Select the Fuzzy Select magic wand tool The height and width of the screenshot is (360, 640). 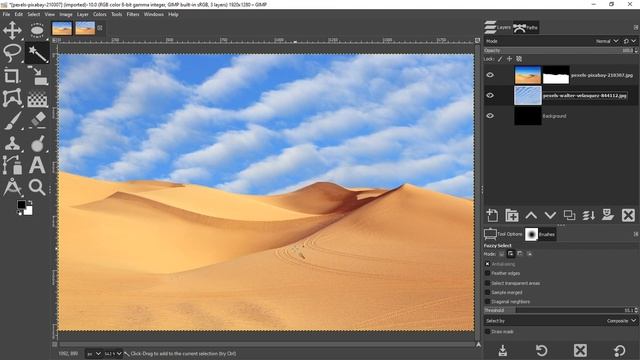(x=37, y=53)
